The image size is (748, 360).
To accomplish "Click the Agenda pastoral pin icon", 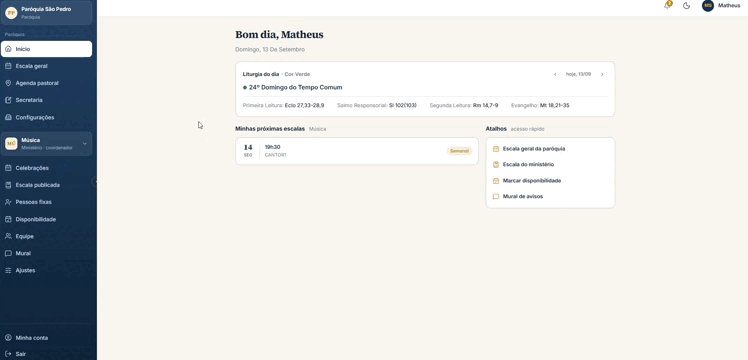I will (x=8, y=83).
